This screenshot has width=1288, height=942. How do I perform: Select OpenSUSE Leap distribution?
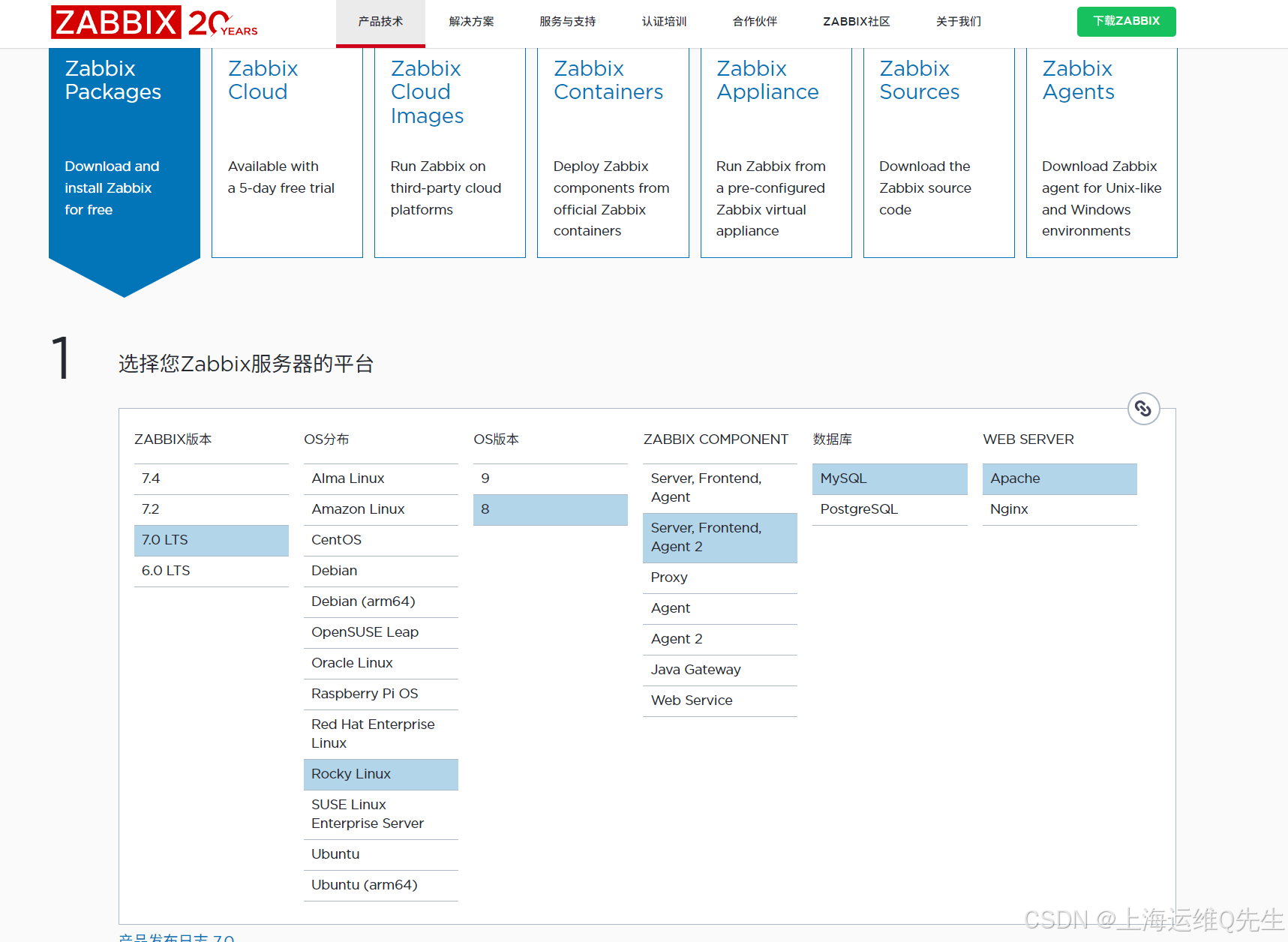(x=381, y=632)
